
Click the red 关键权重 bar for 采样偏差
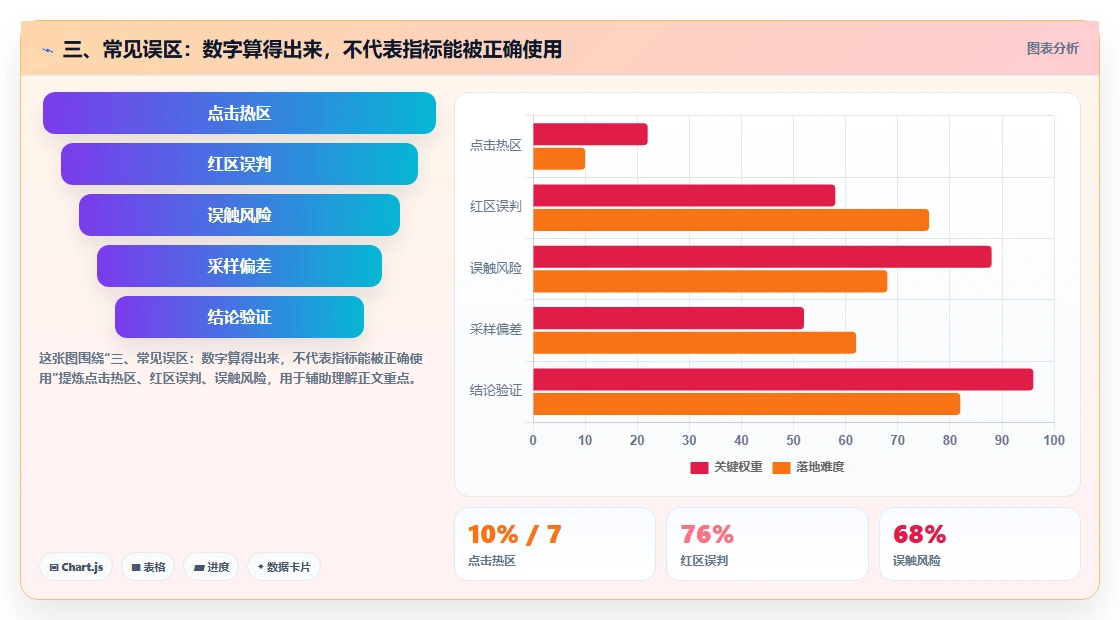pyautogui.click(x=669, y=319)
